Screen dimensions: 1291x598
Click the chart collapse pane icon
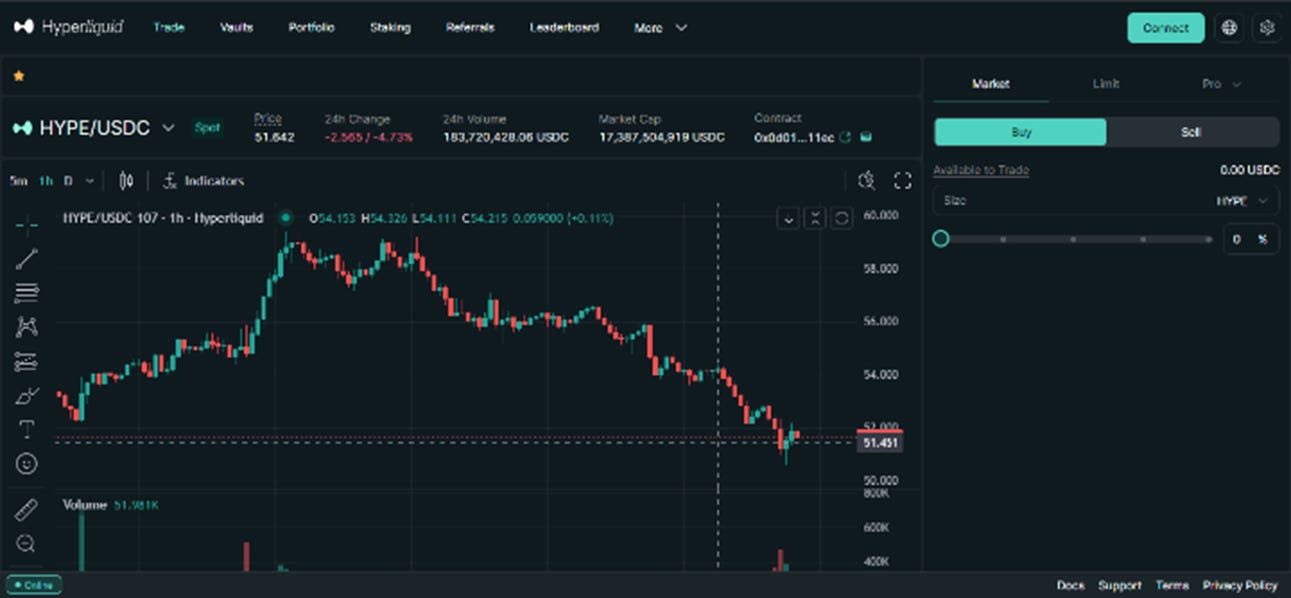click(x=815, y=218)
